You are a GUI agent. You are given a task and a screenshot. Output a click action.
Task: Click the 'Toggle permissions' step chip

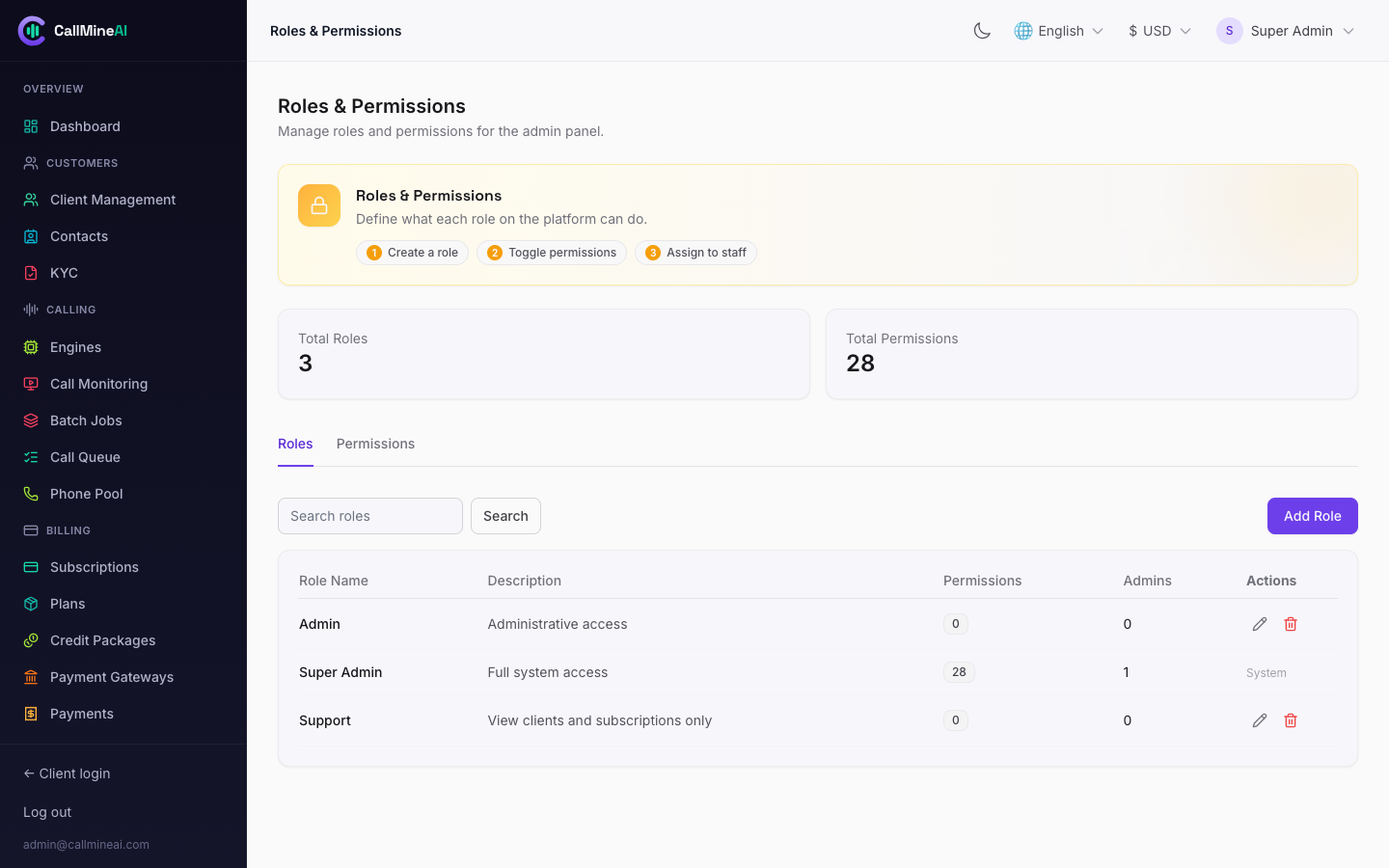tap(552, 253)
